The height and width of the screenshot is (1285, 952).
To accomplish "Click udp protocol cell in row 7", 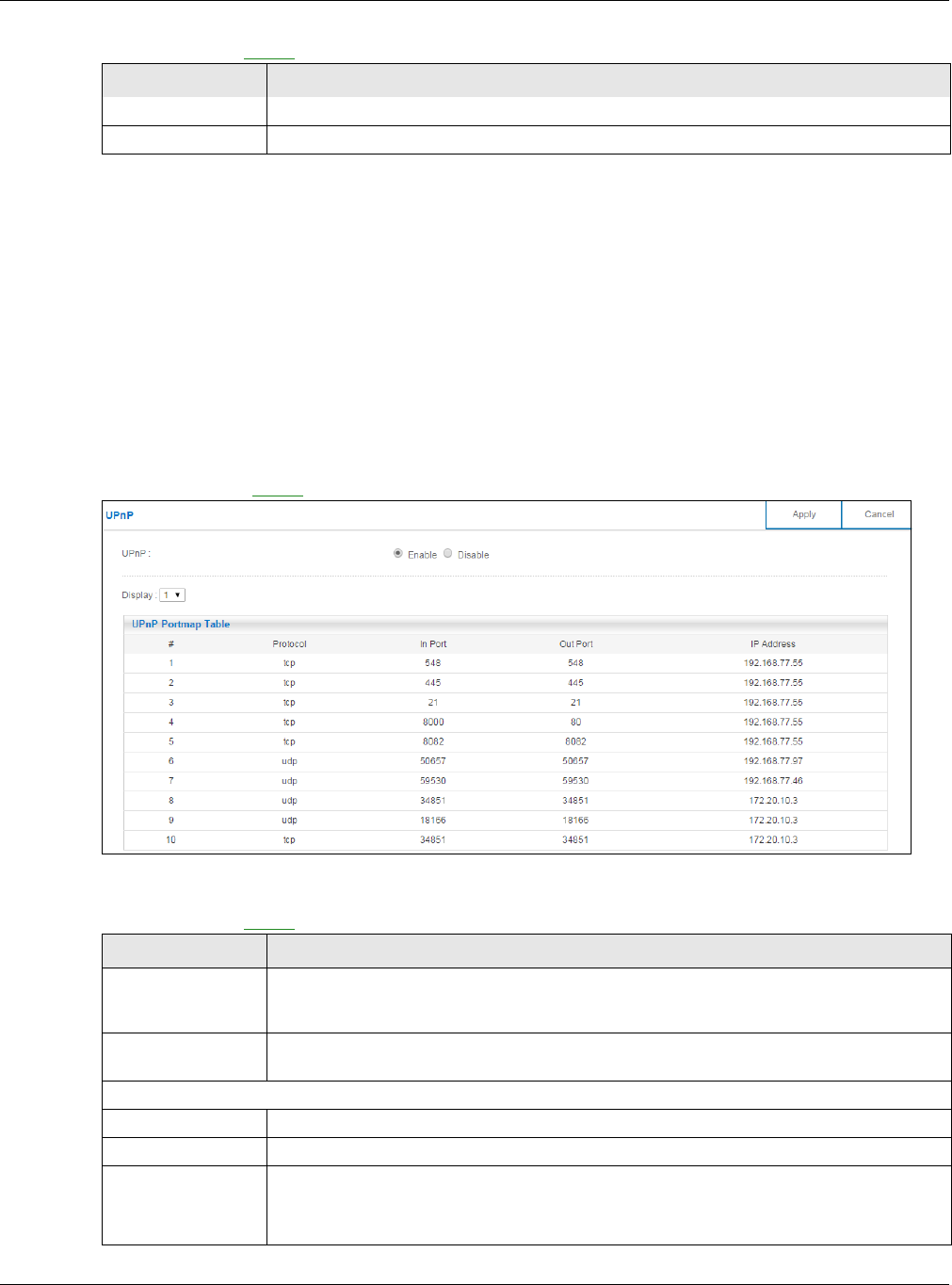I will pyautogui.click(x=289, y=781).
